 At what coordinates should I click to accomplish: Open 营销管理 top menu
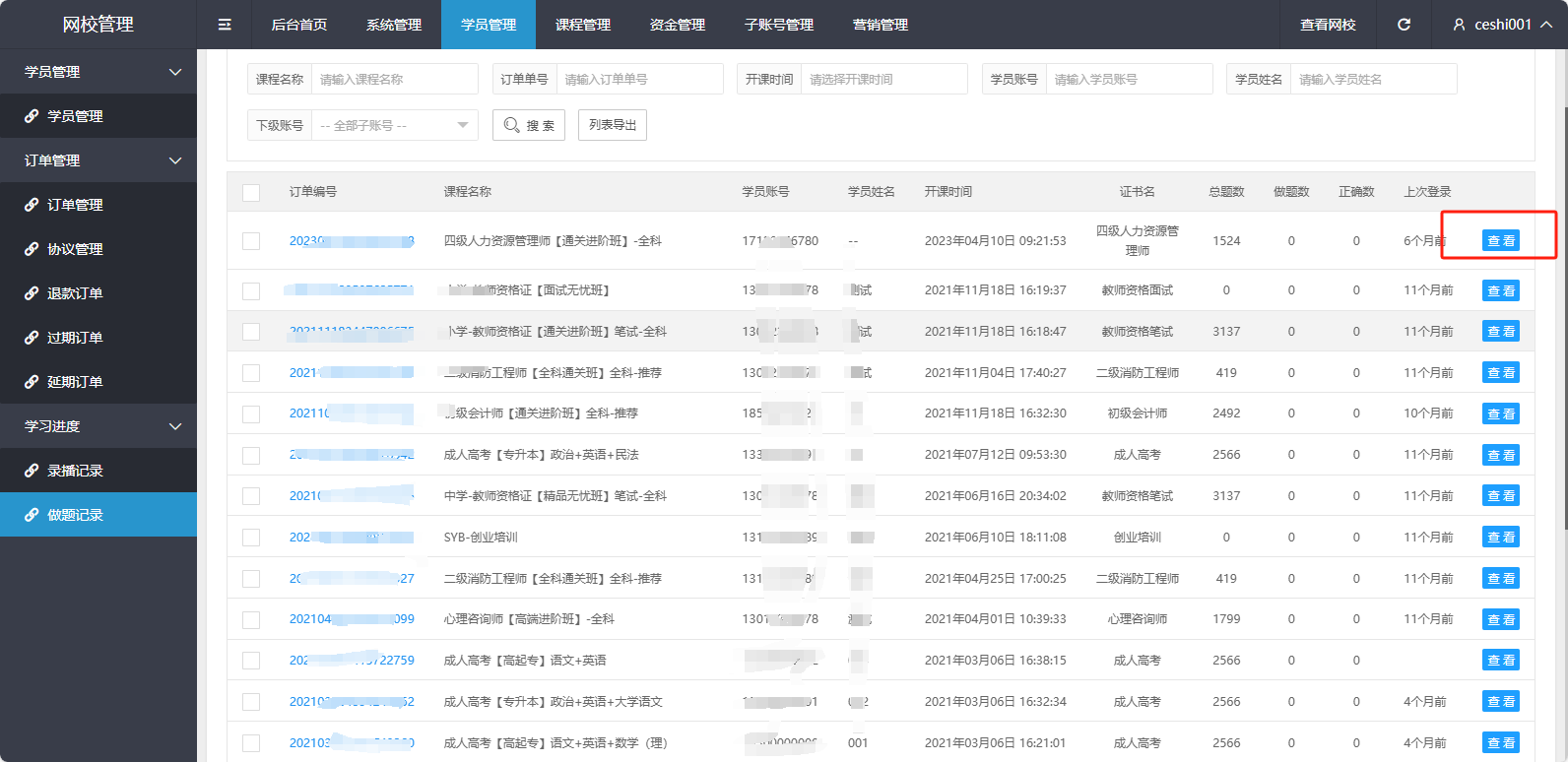[881, 25]
